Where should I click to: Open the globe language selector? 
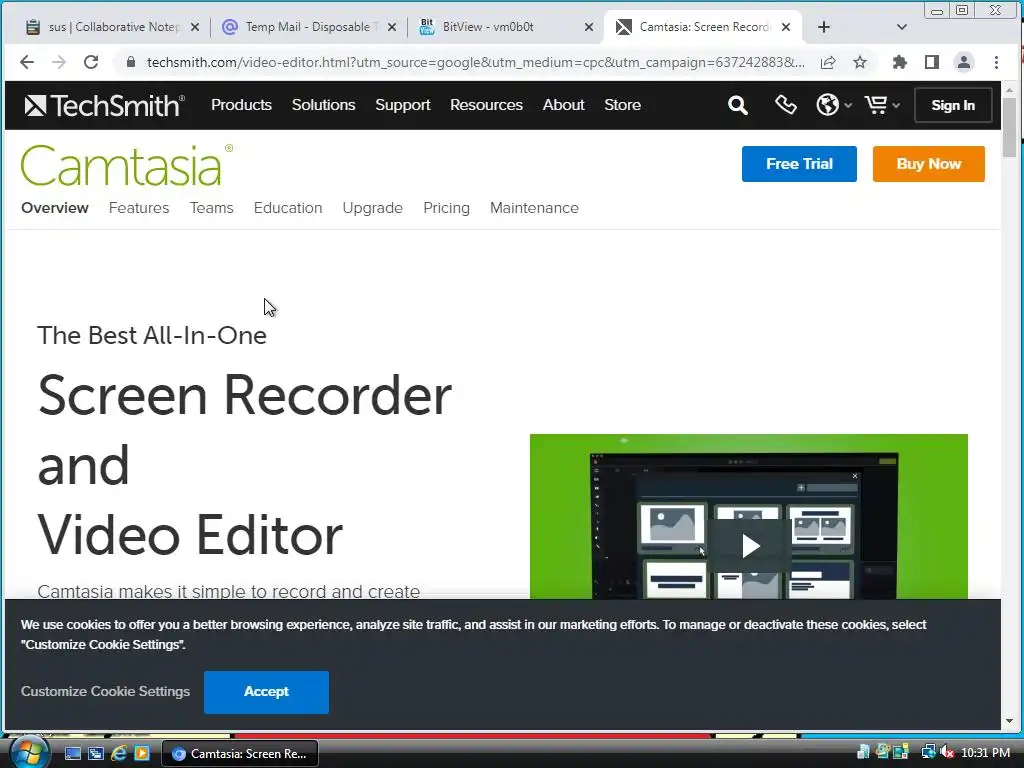(x=833, y=104)
